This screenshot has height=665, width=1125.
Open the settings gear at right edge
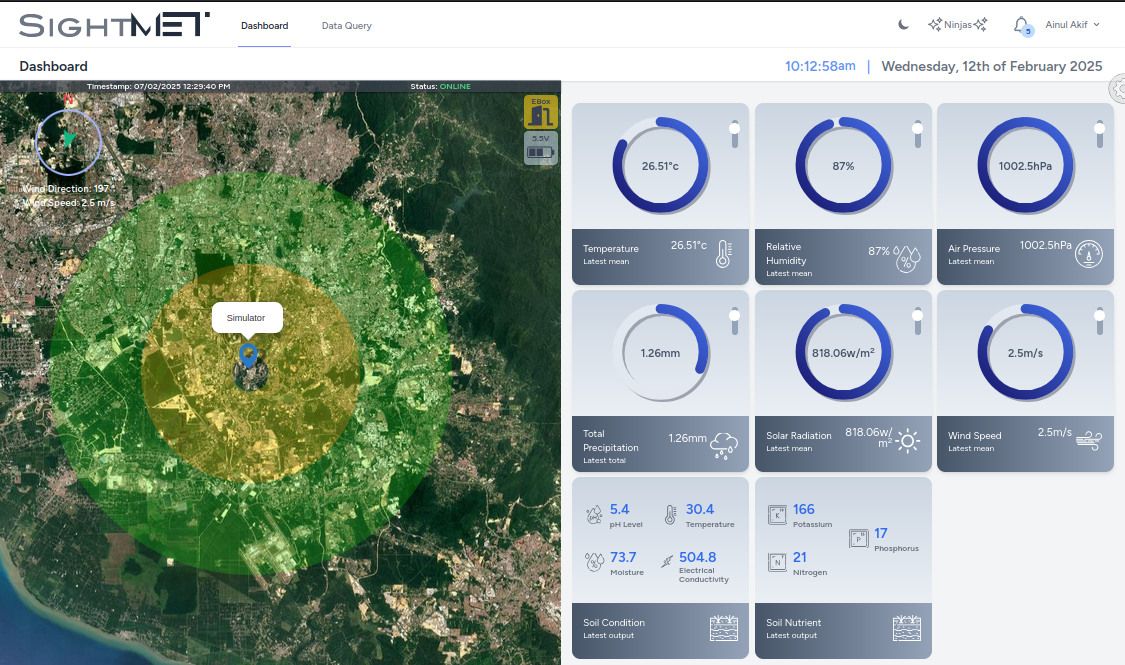click(x=1117, y=89)
